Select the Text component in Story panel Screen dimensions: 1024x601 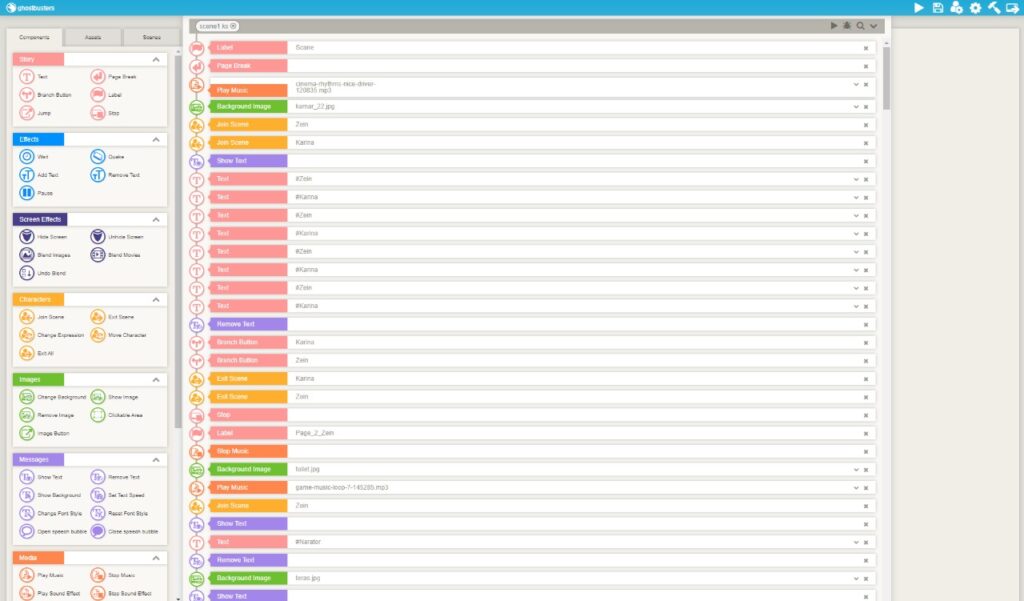(27, 76)
